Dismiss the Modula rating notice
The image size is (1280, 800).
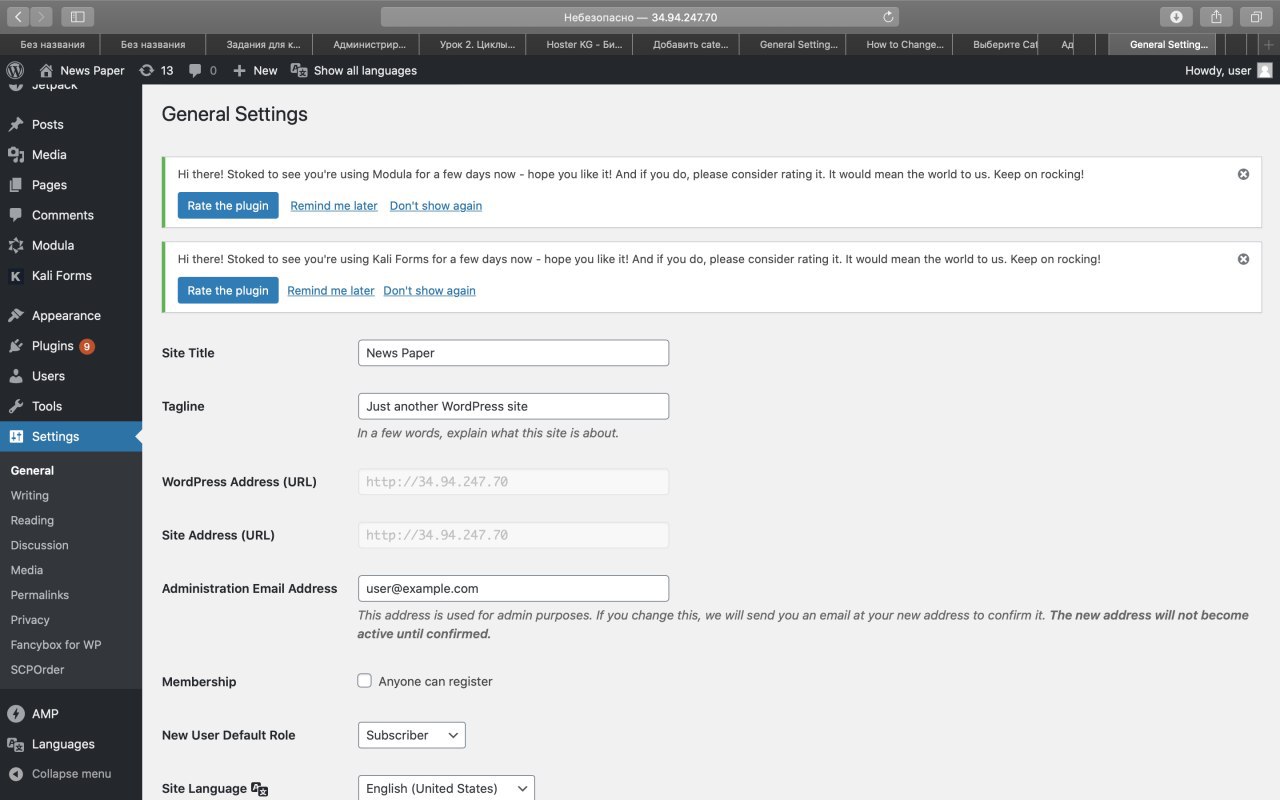1243,174
